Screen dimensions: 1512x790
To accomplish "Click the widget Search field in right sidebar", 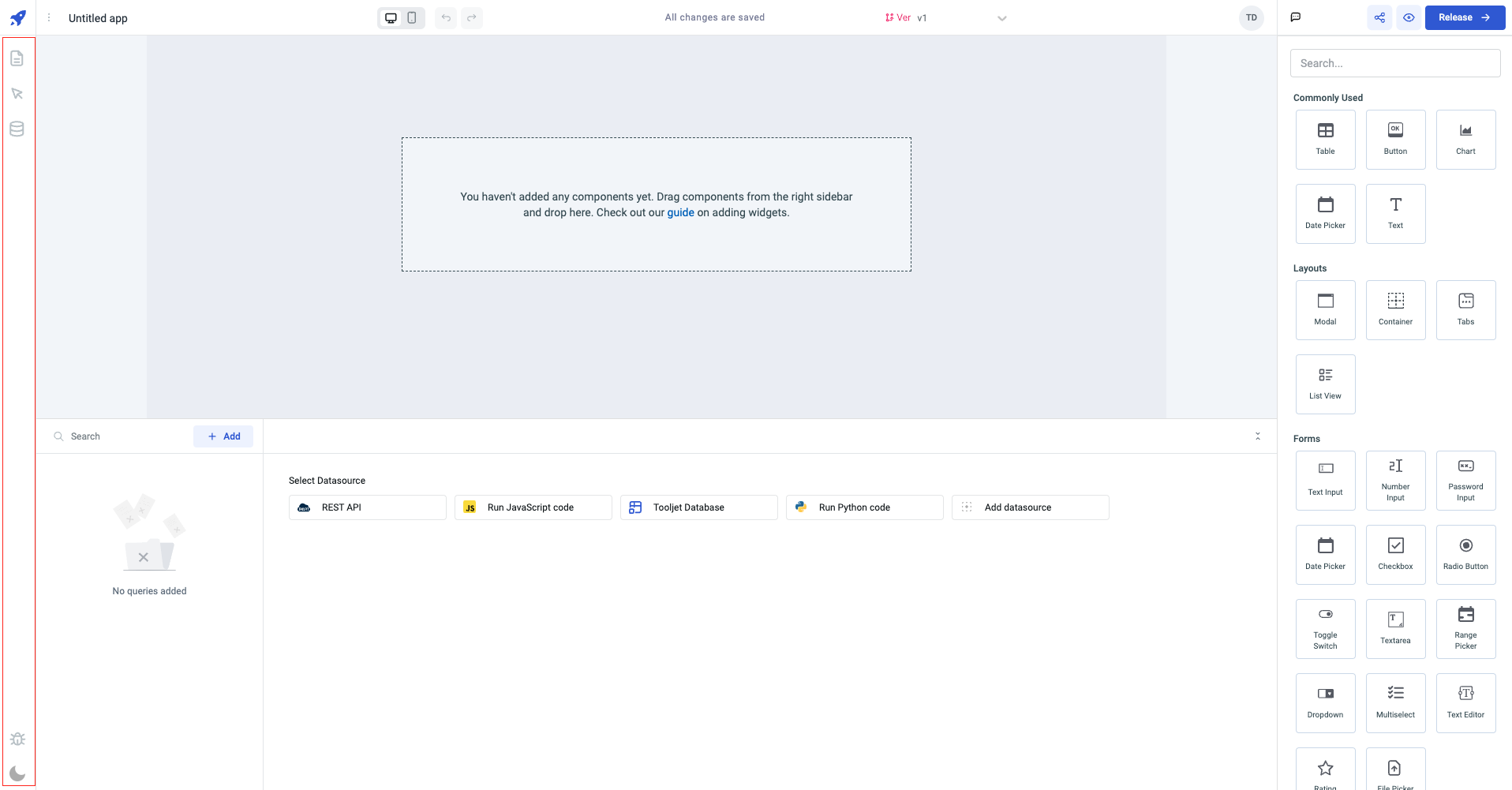I will [x=1394, y=63].
